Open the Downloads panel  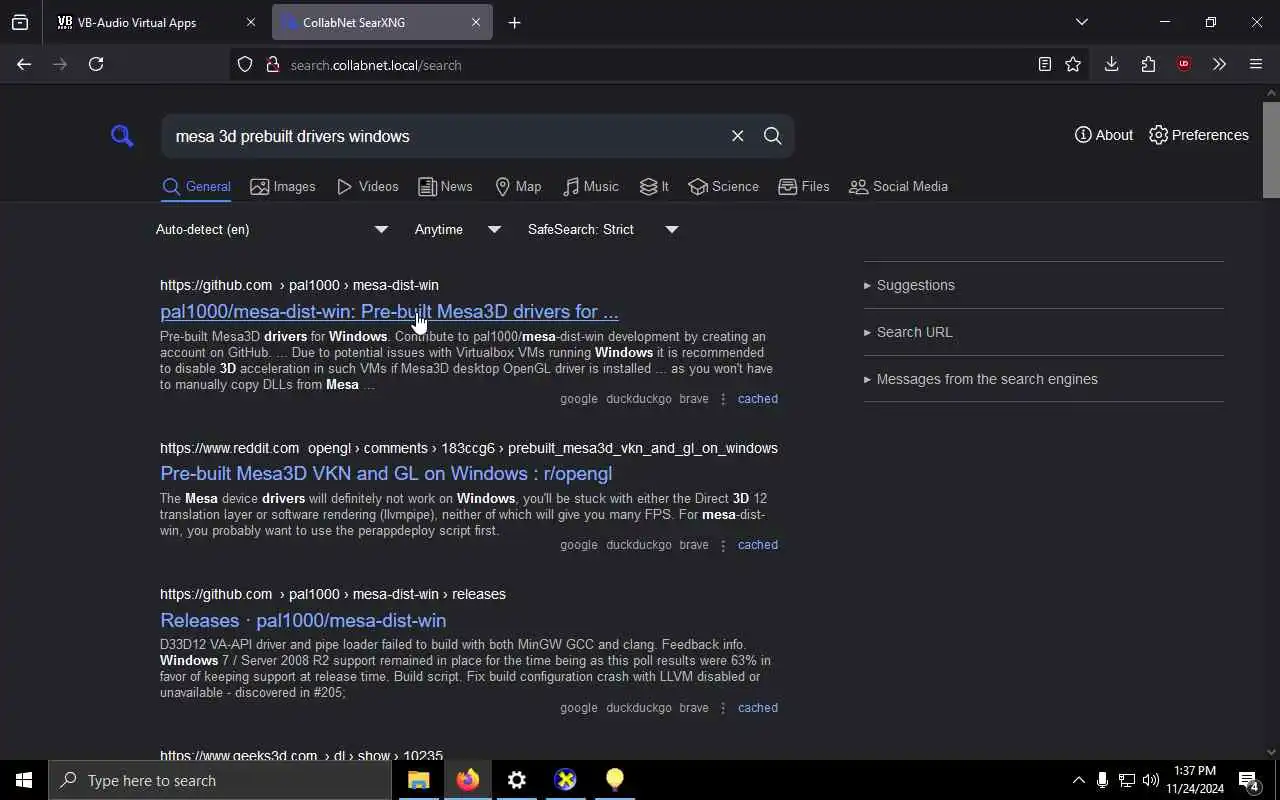1111,64
